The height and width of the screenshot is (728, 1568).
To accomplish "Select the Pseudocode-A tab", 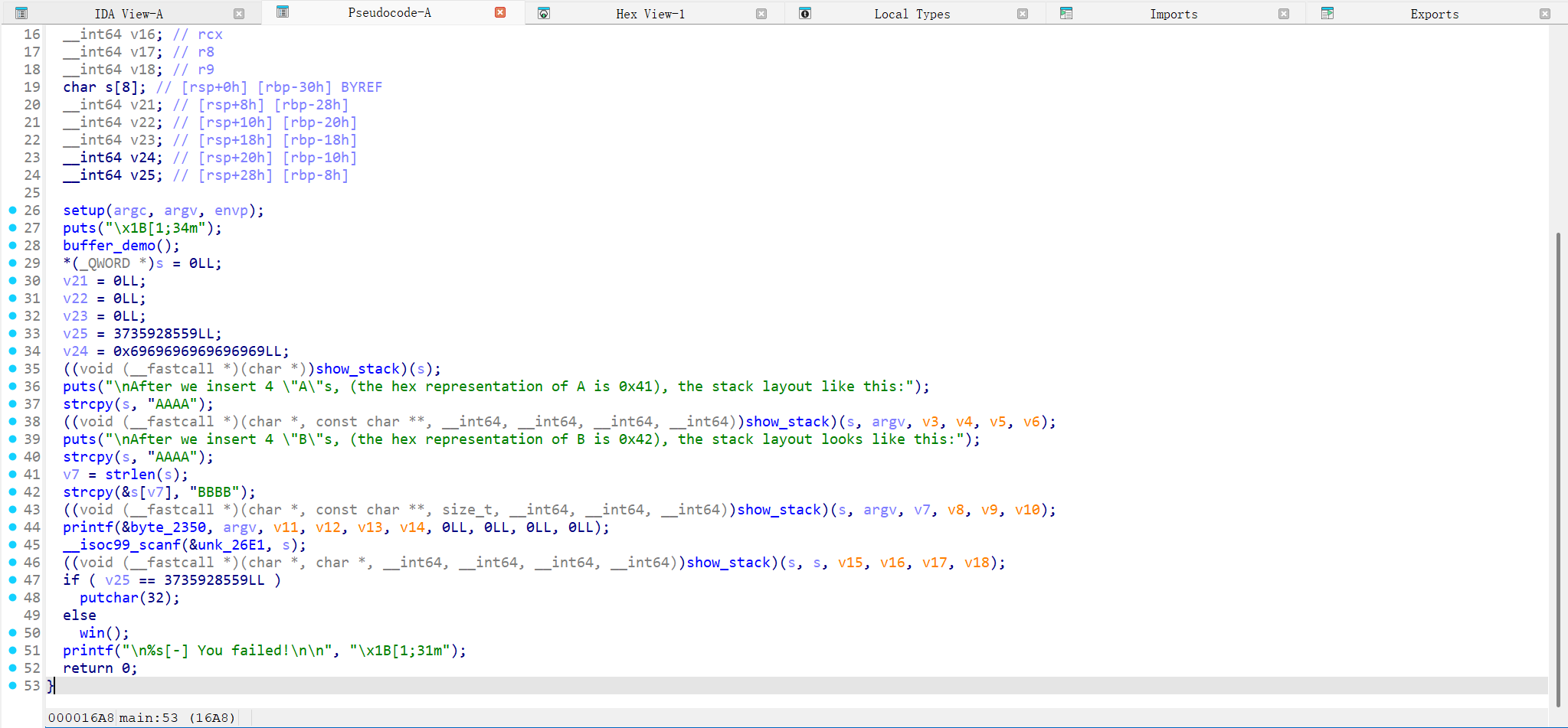I will click(389, 12).
